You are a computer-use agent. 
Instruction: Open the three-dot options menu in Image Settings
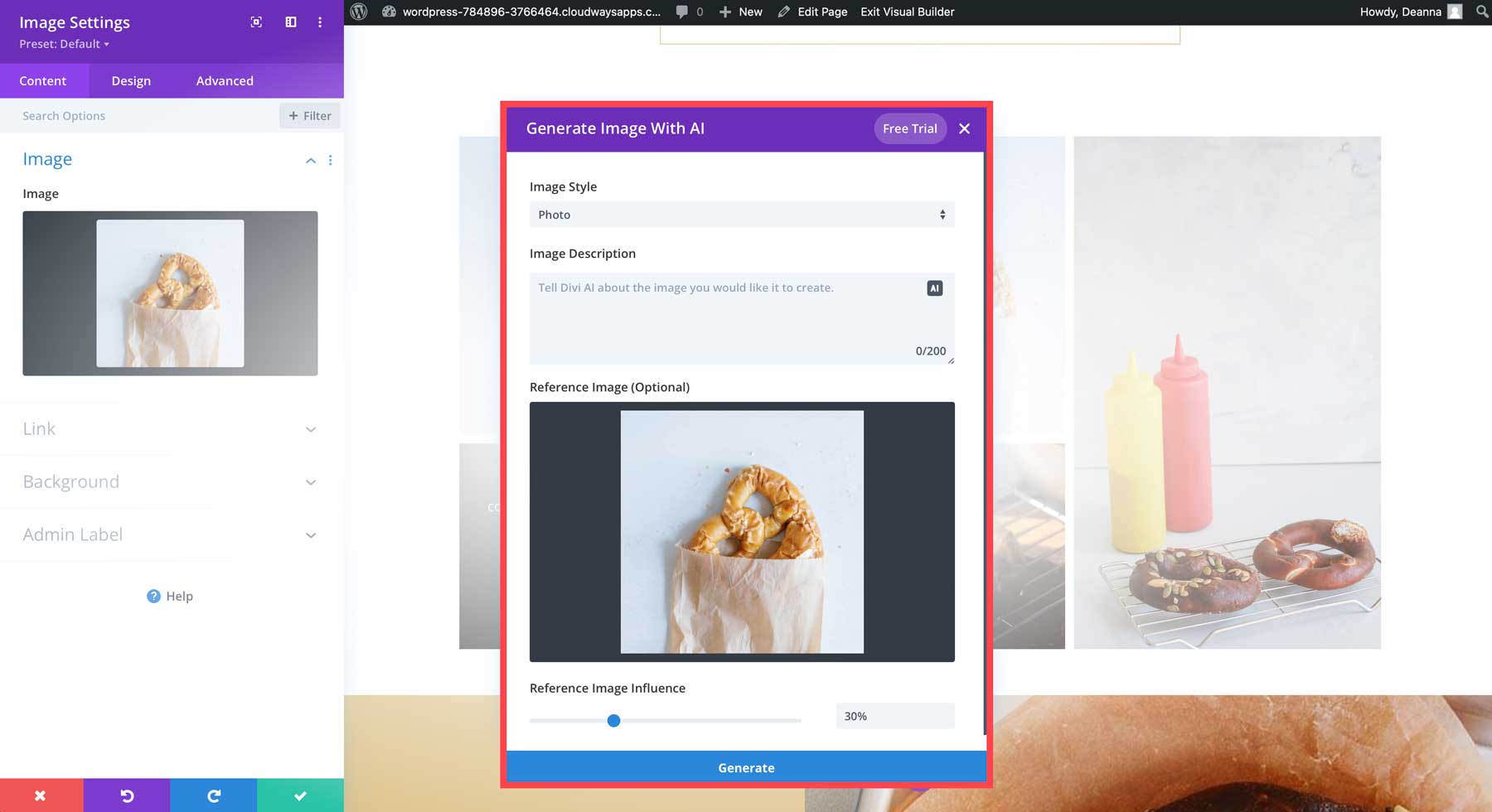(x=320, y=22)
